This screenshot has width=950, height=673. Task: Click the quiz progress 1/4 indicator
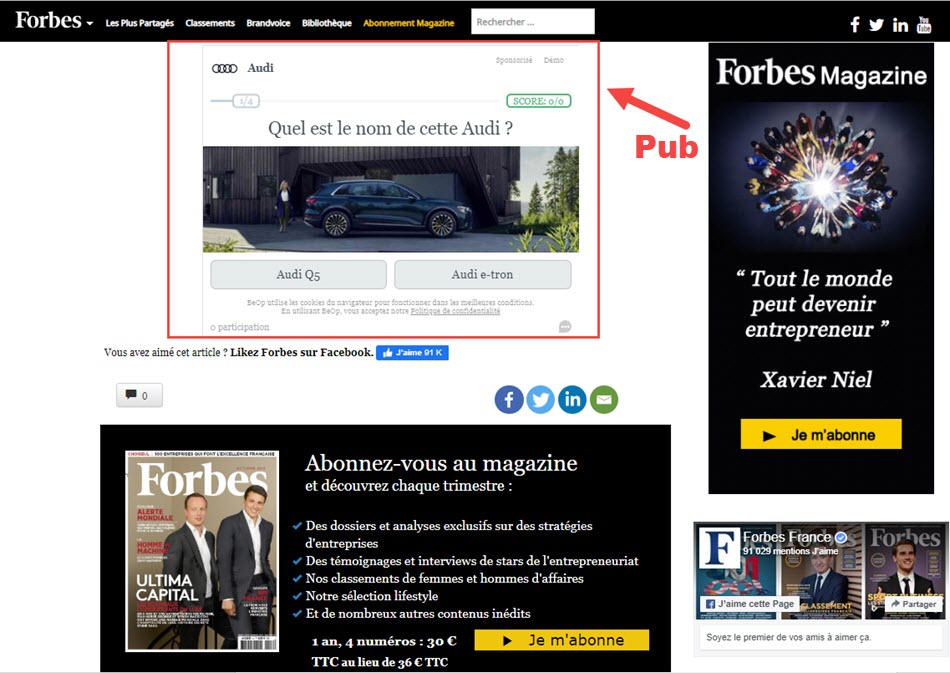(x=246, y=101)
